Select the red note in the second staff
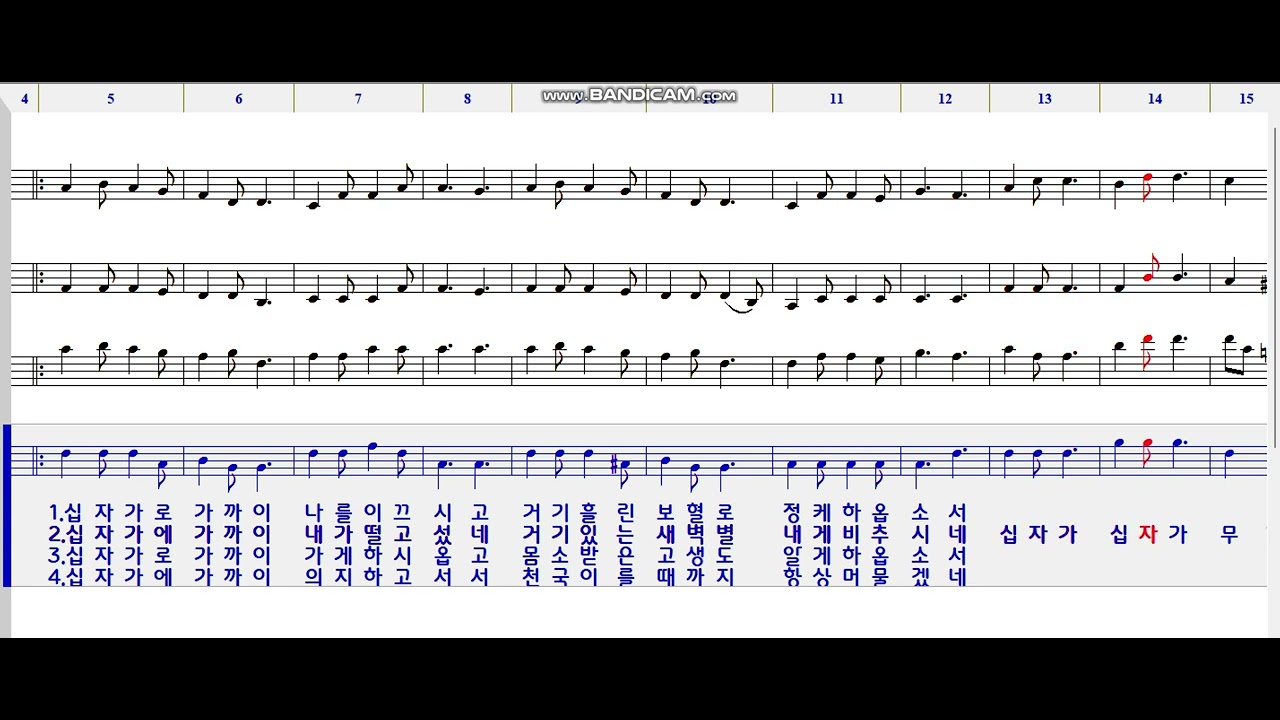1280x720 pixels. click(1148, 270)
